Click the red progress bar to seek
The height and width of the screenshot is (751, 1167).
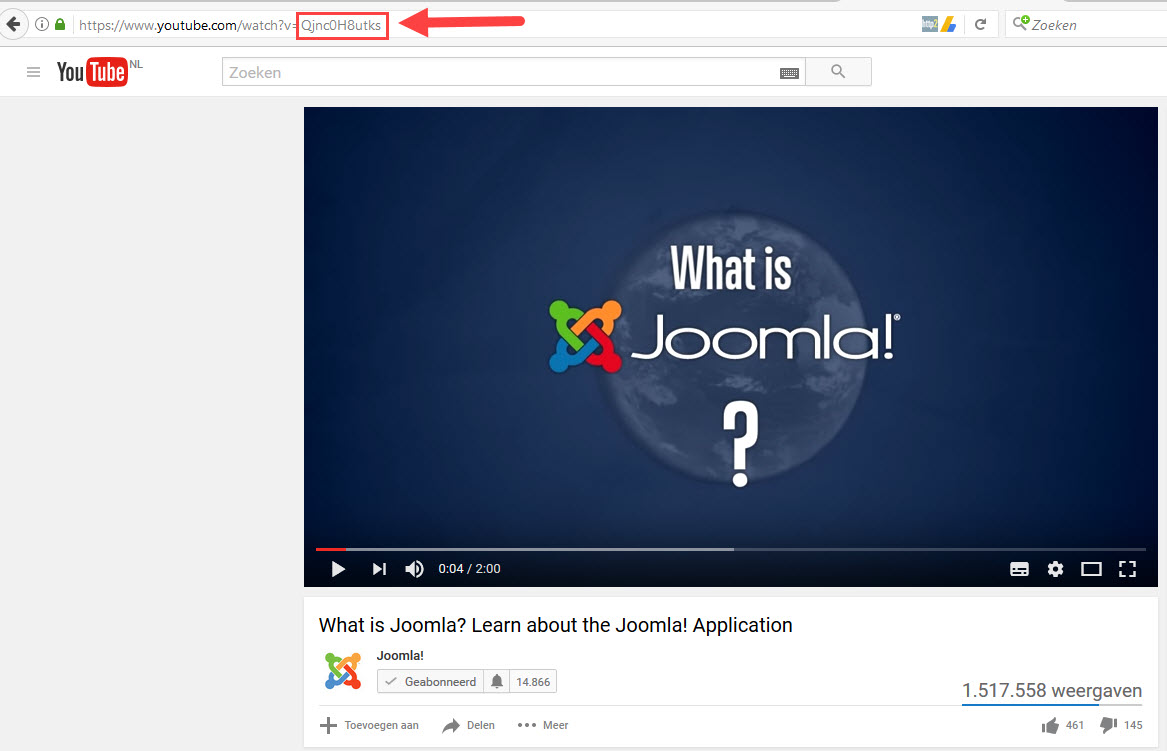pos(330,549)
